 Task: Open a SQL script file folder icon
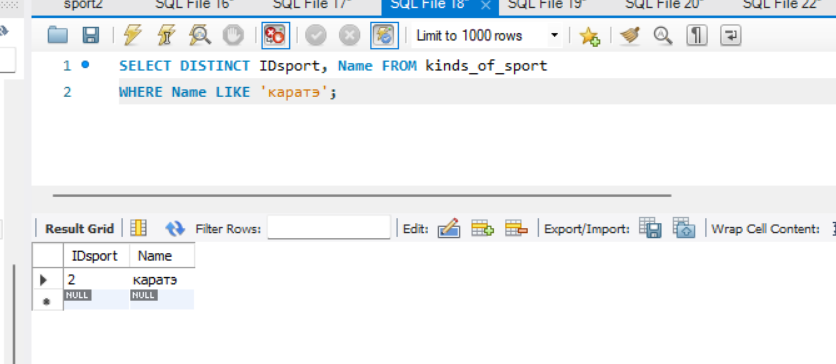(x=58, y=36)
